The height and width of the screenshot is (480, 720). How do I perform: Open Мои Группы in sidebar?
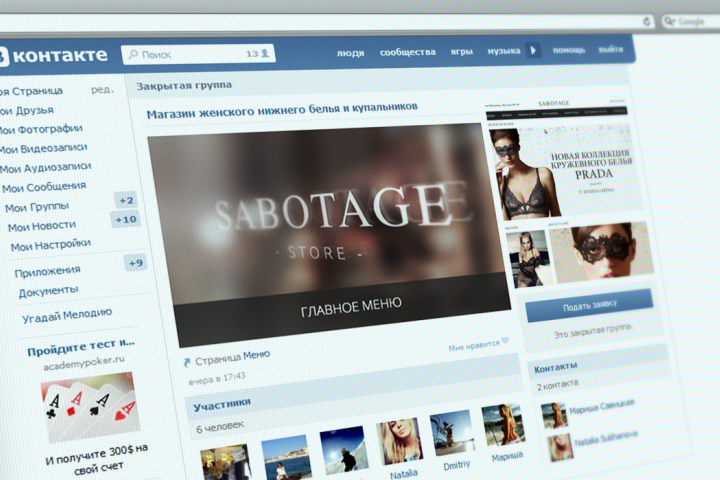[x=37, y=207]
